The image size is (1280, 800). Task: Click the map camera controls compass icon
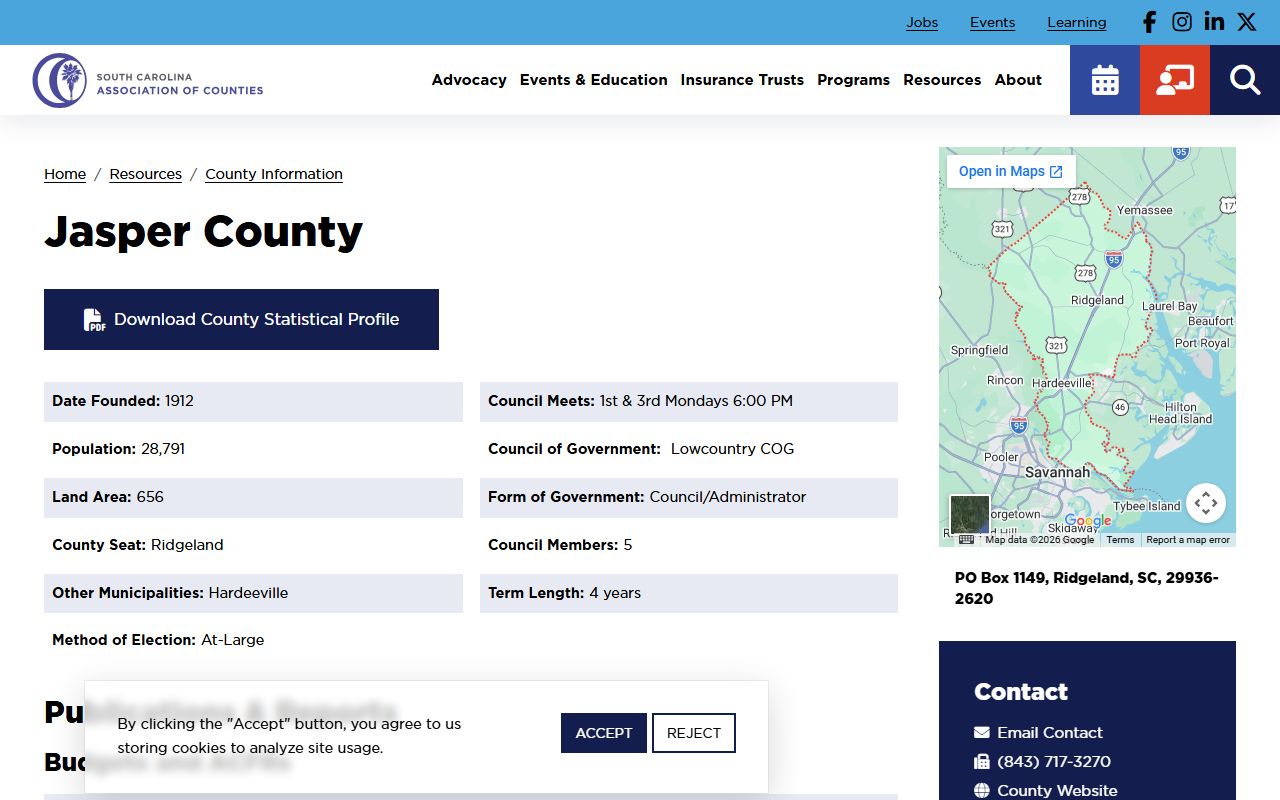(1206, 503)
